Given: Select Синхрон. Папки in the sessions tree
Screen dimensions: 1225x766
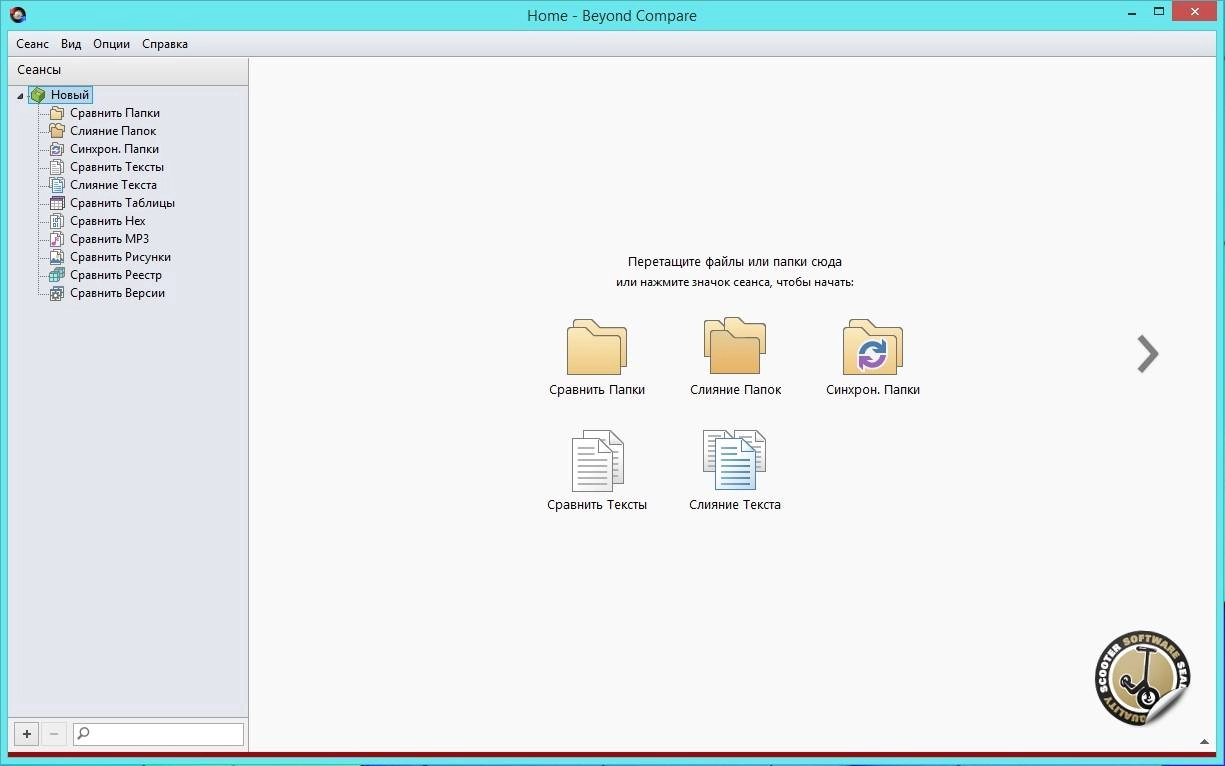Looking at the screenshot, I should pos(114,149).
